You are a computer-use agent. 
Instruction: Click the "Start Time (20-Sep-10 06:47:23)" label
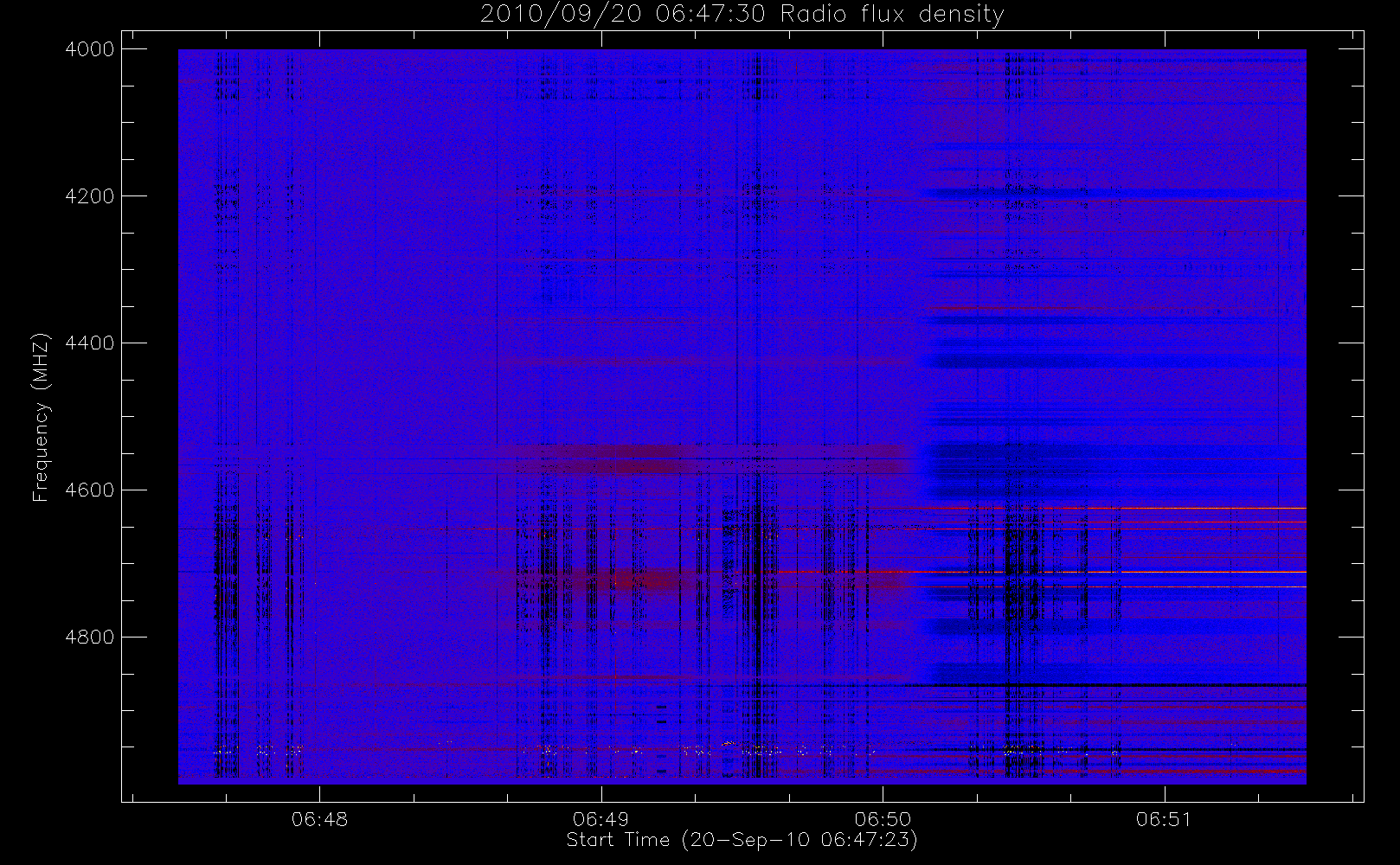point(742,840)
